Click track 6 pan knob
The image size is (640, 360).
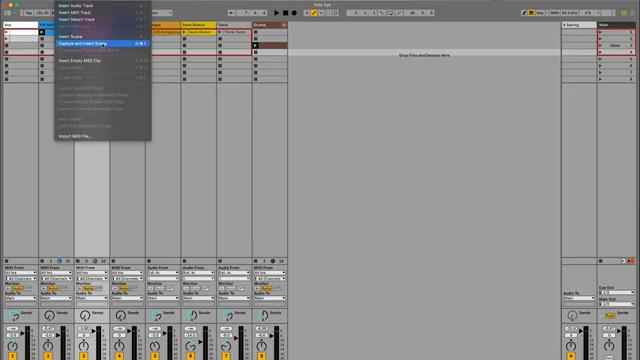point(190,347)
